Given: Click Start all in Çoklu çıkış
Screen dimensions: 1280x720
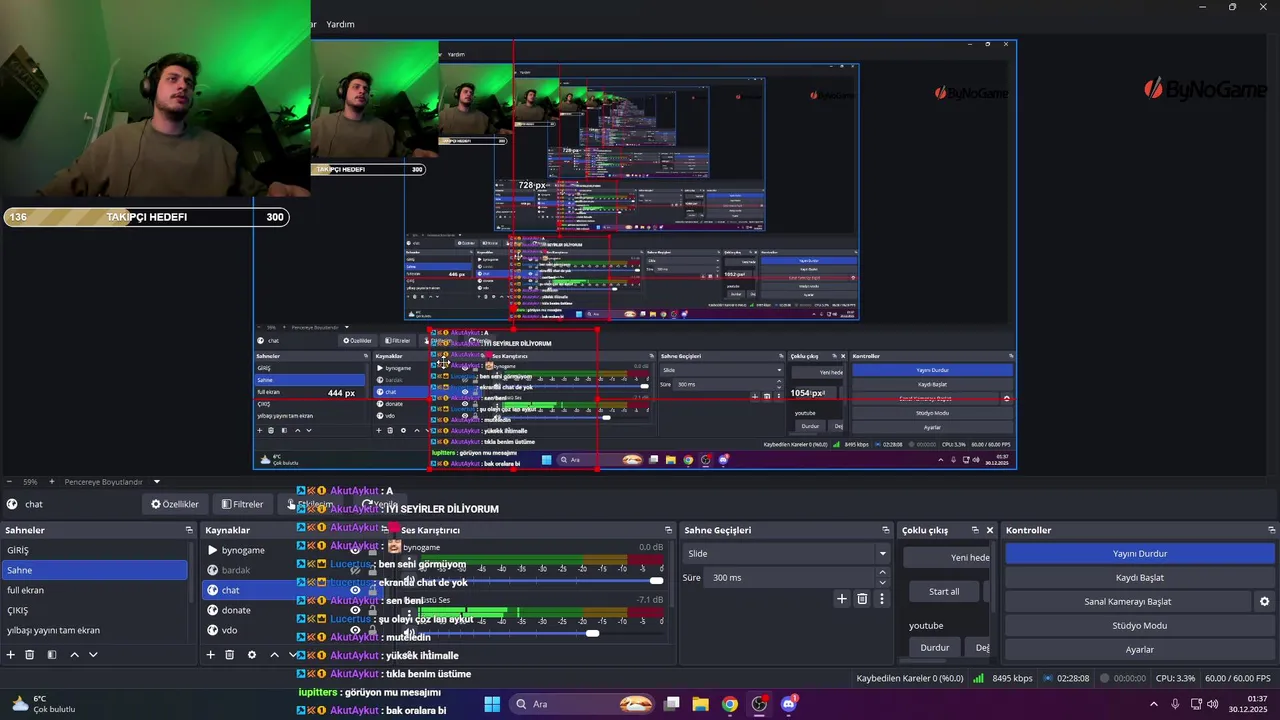Looking at the screenshot, I should point(944,591).
